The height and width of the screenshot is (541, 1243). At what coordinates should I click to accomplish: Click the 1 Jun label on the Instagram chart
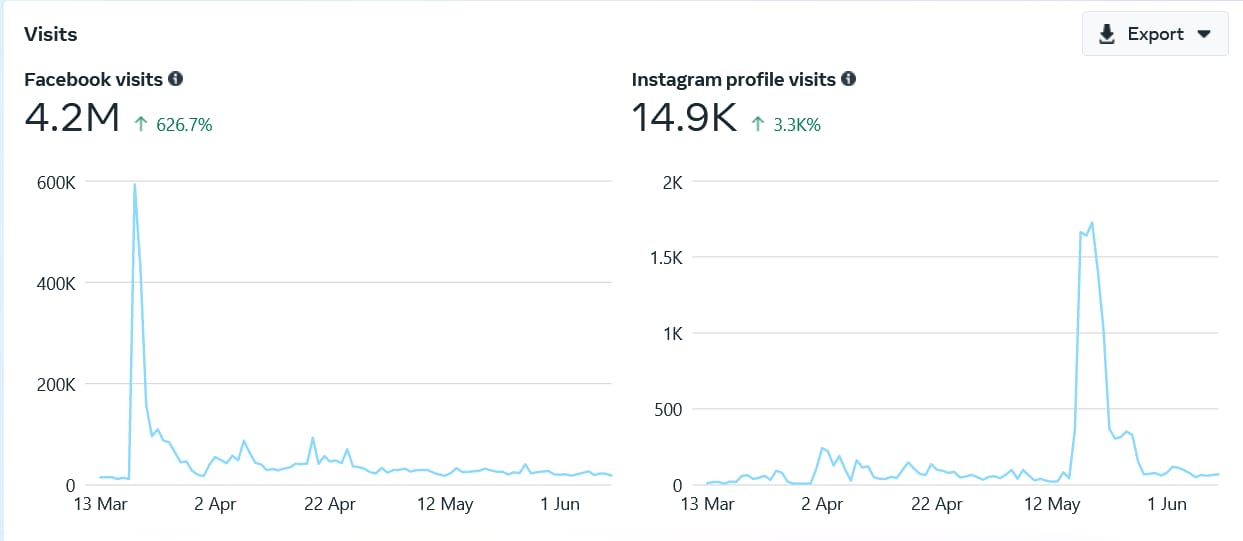point(1167,505)
